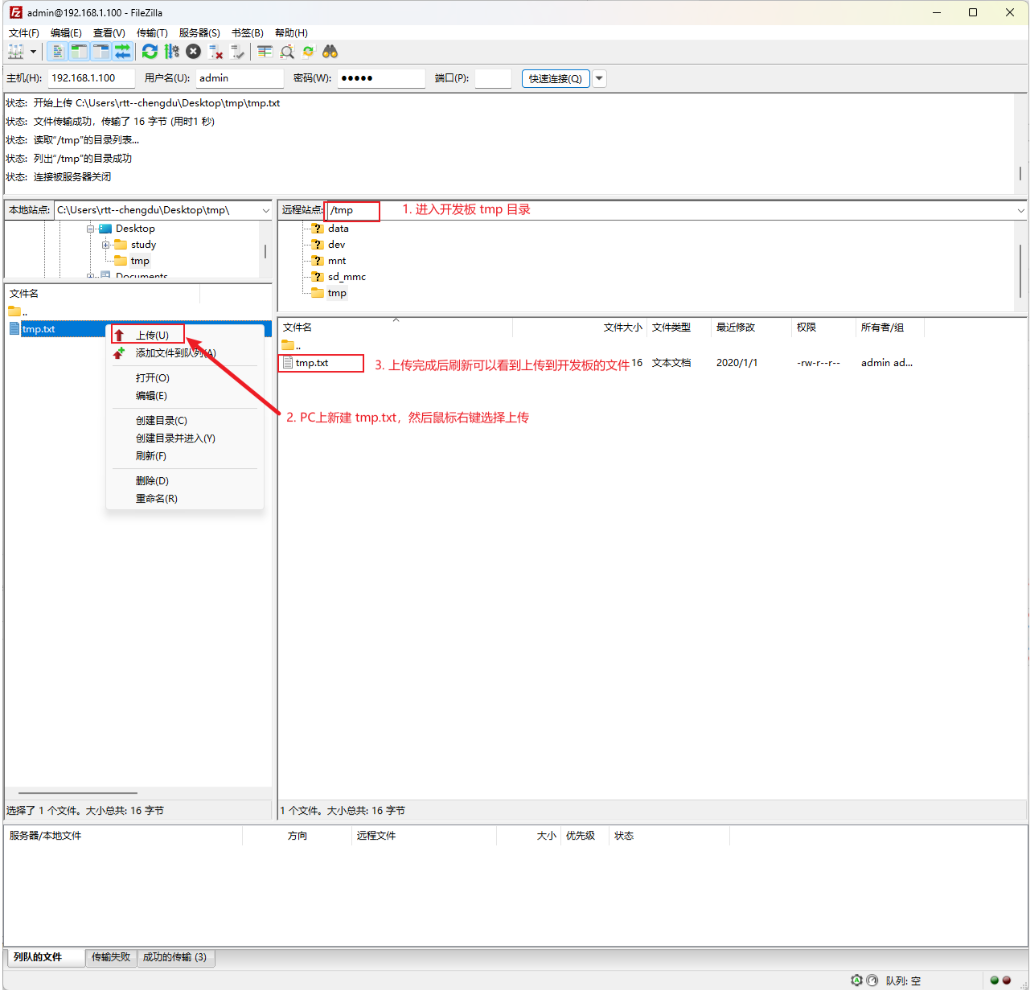Open the Quickconnect history dropdown arrow
The image size is (1033, 990).
(x=599, y=78)
